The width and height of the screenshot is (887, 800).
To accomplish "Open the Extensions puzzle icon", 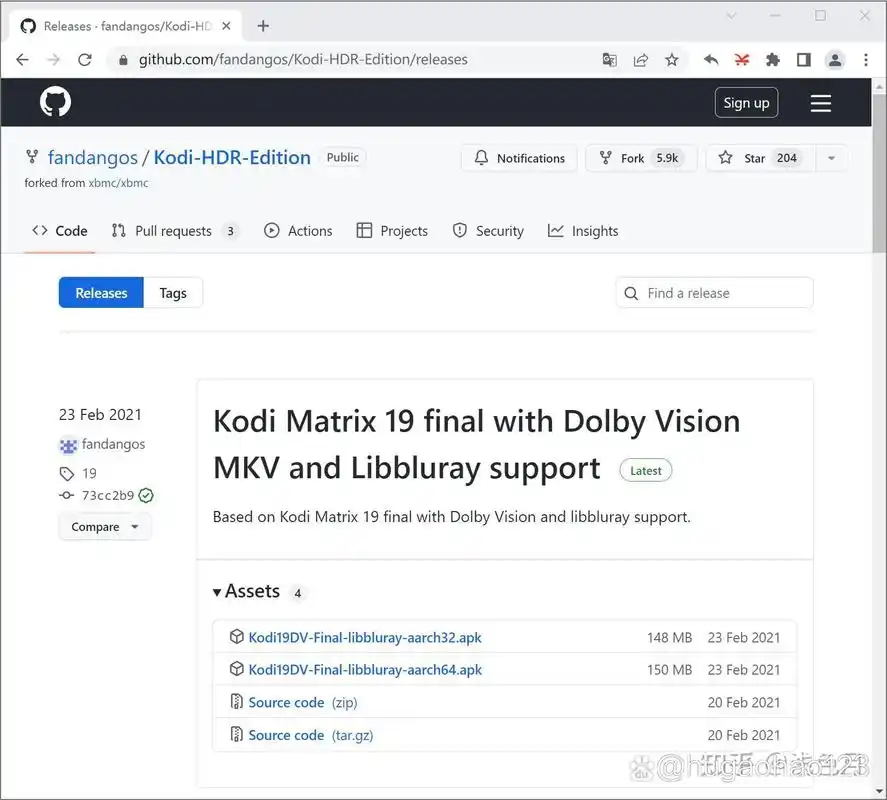I will pyautogui.click(x=772, y=59).
